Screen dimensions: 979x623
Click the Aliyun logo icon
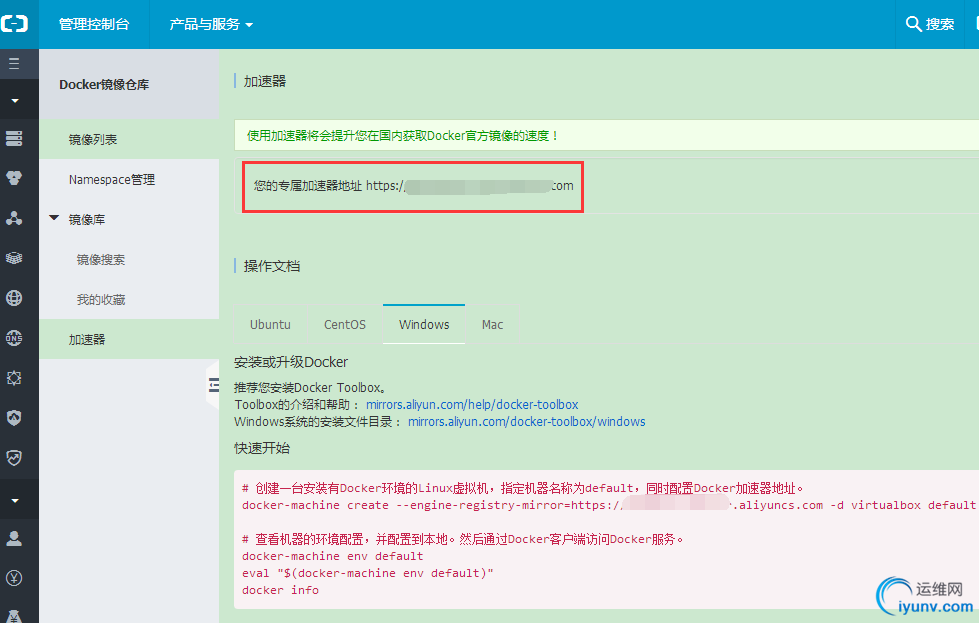[14, 24]
